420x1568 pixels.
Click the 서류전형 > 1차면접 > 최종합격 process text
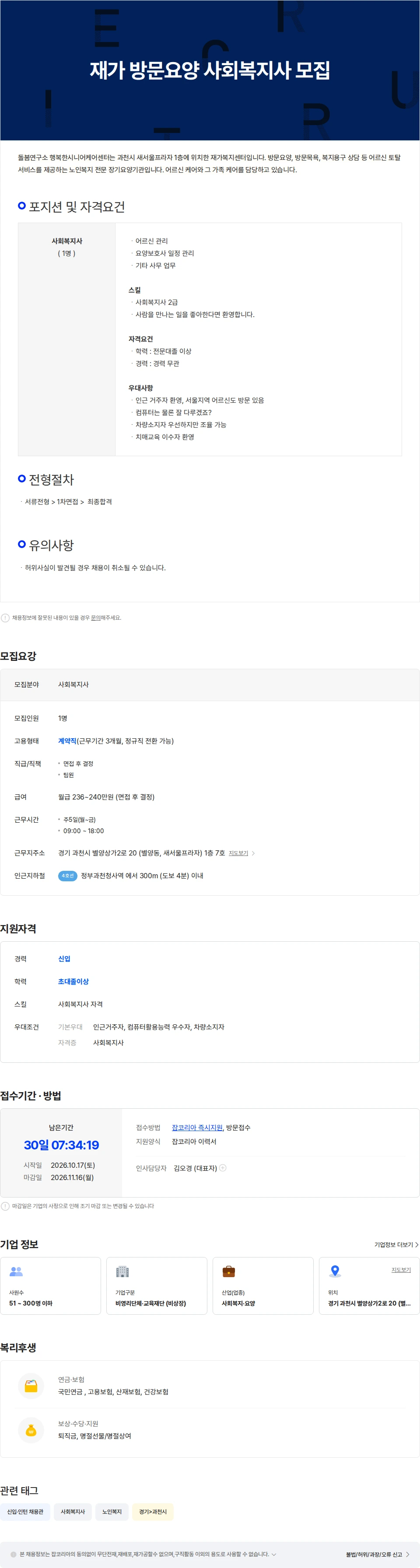pos(68,502)
